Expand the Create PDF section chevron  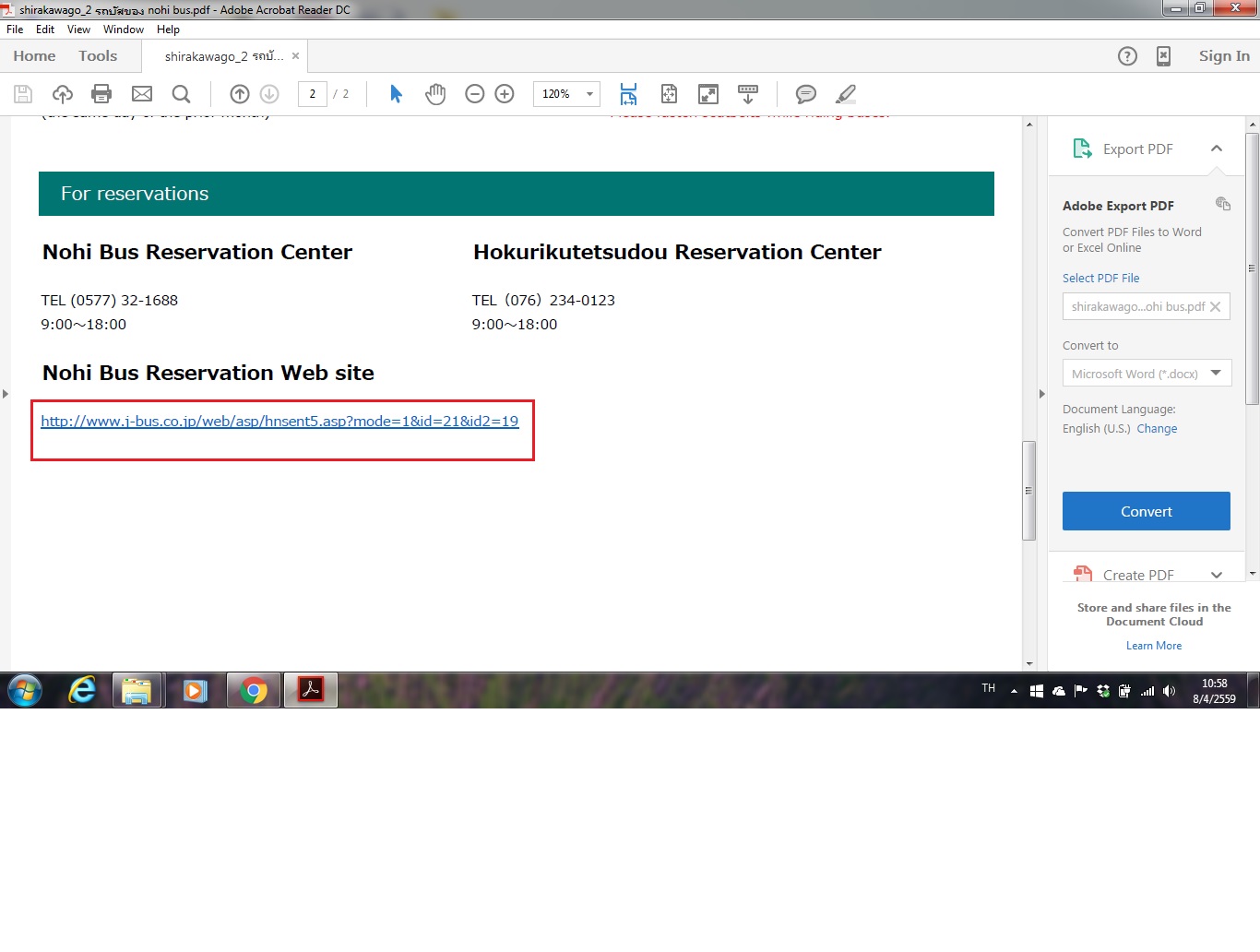click(x=1217, y=575)
